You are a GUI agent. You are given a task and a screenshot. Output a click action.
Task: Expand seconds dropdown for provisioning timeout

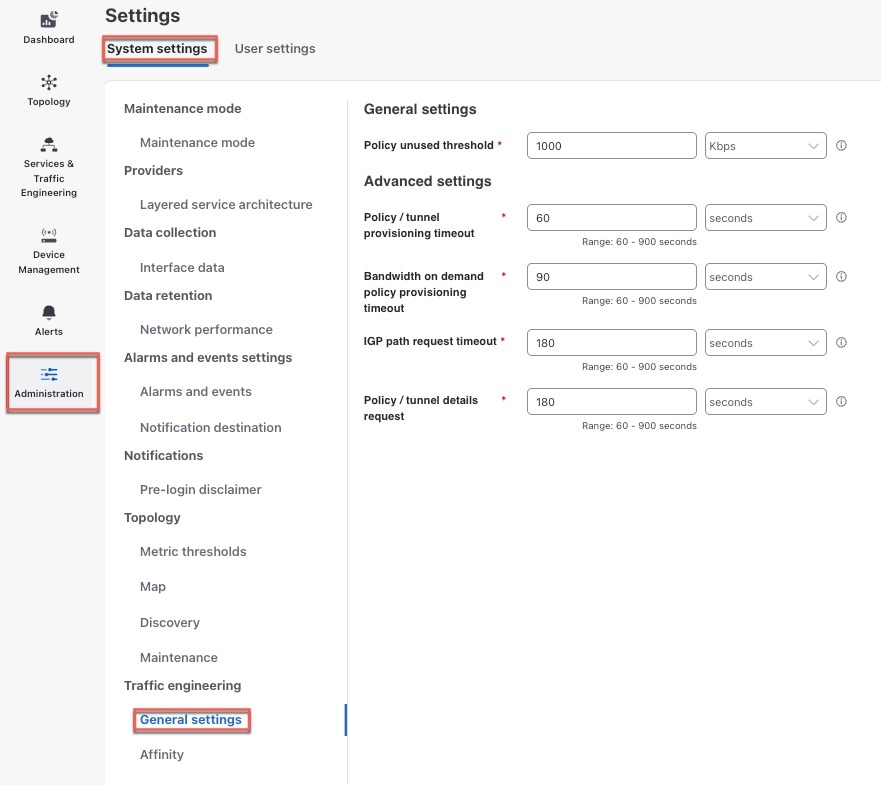(765, 217)
